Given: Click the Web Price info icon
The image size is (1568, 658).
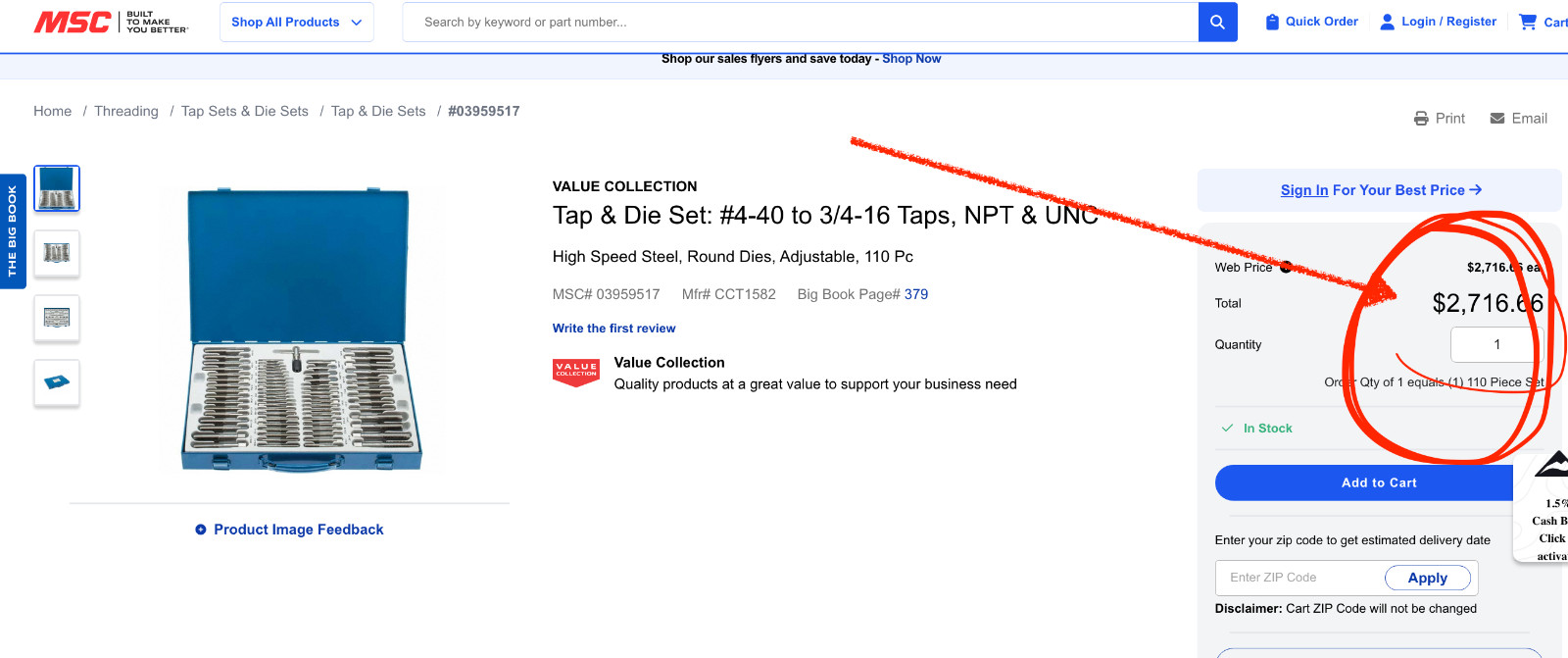Looking at the screenshot, I should click(x=1286, y=267).
